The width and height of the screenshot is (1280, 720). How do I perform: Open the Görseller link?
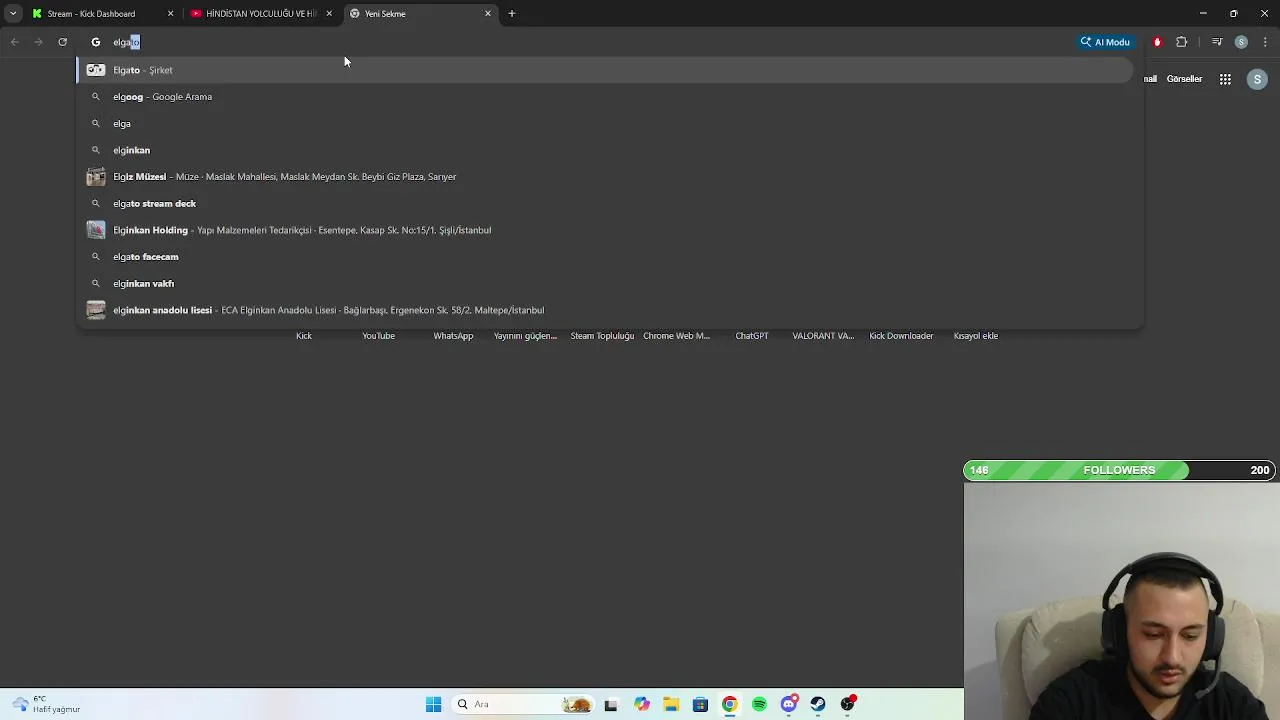tap(1184, 79)
